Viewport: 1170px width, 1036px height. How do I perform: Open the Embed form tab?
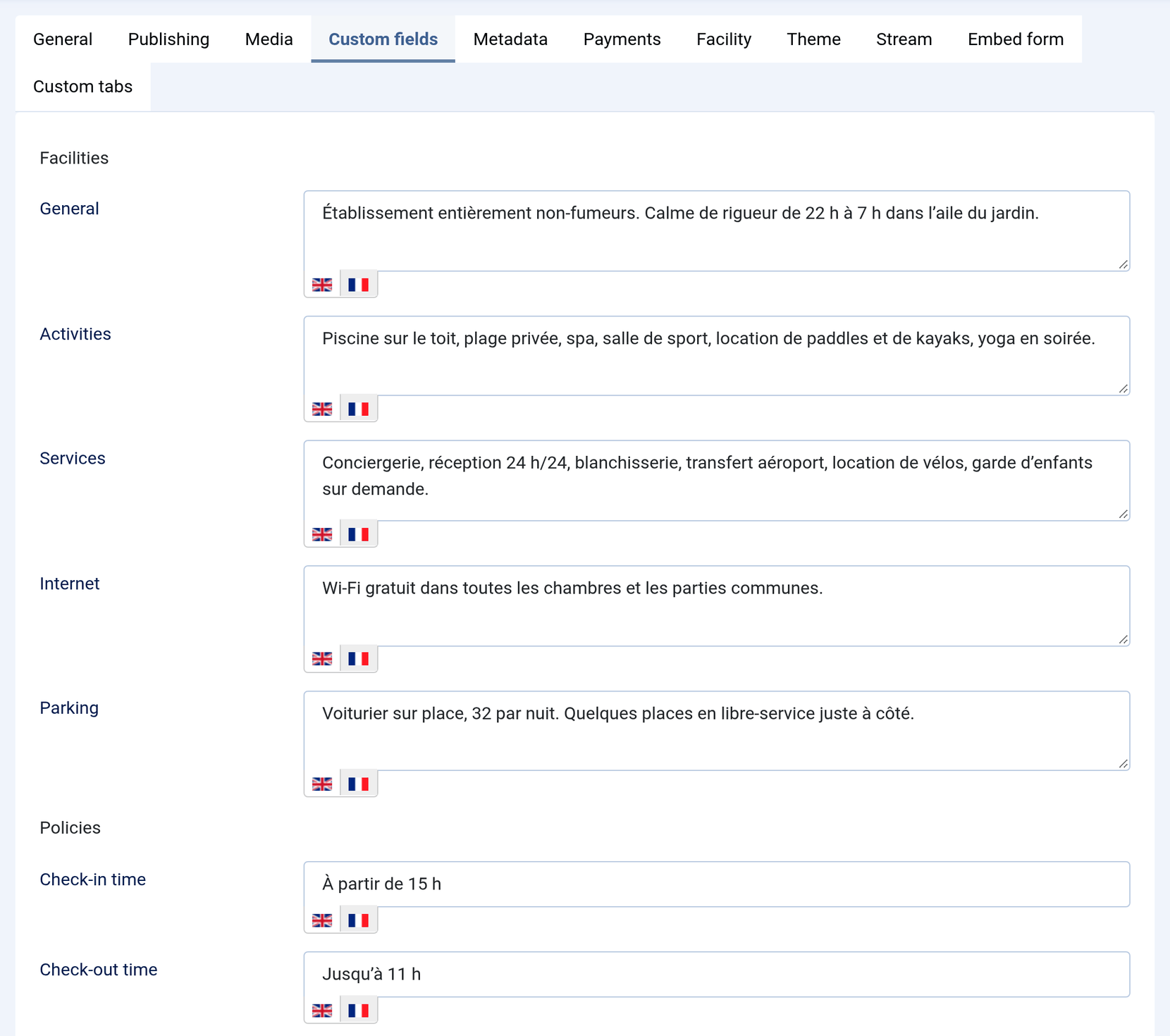1016,39
